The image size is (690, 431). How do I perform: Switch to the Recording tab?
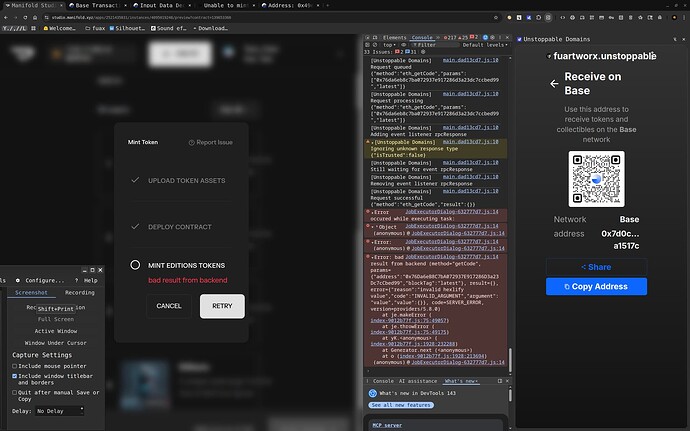pyautogui.click(x=80, y=293)
